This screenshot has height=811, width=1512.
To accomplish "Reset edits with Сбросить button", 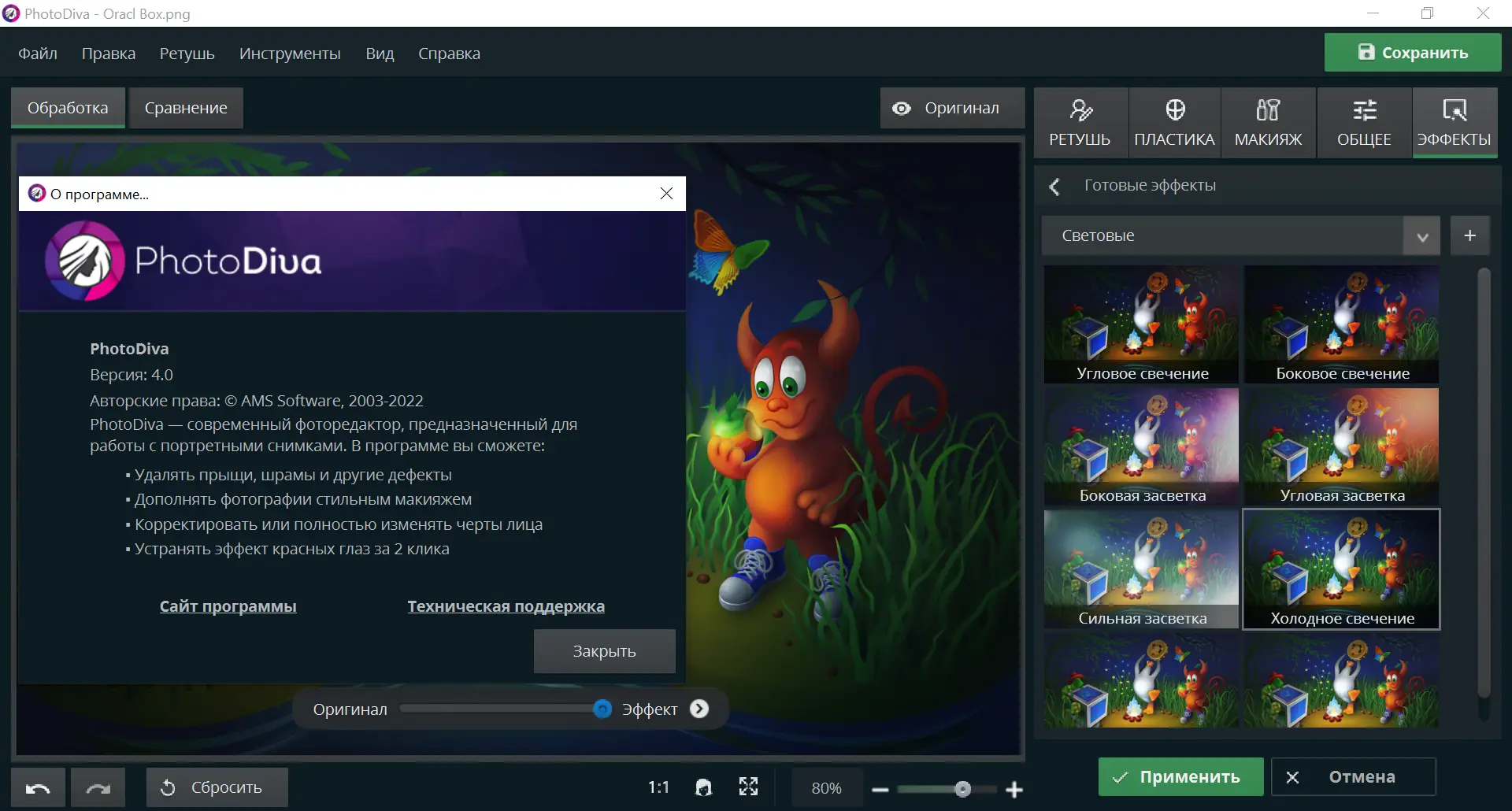I will point(217,787).
